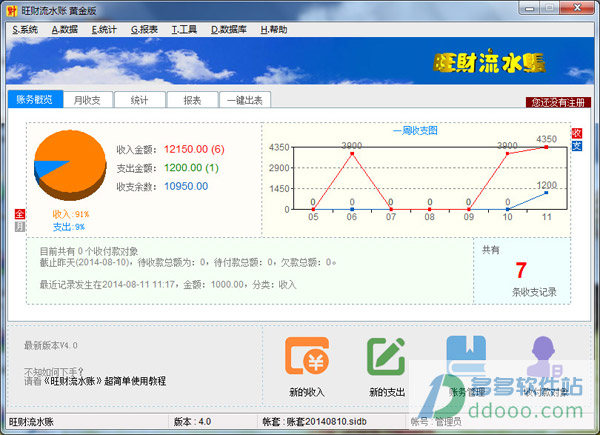
Task: Click the 您还没有注册 registration notice
Action: (x=558, y=102)
